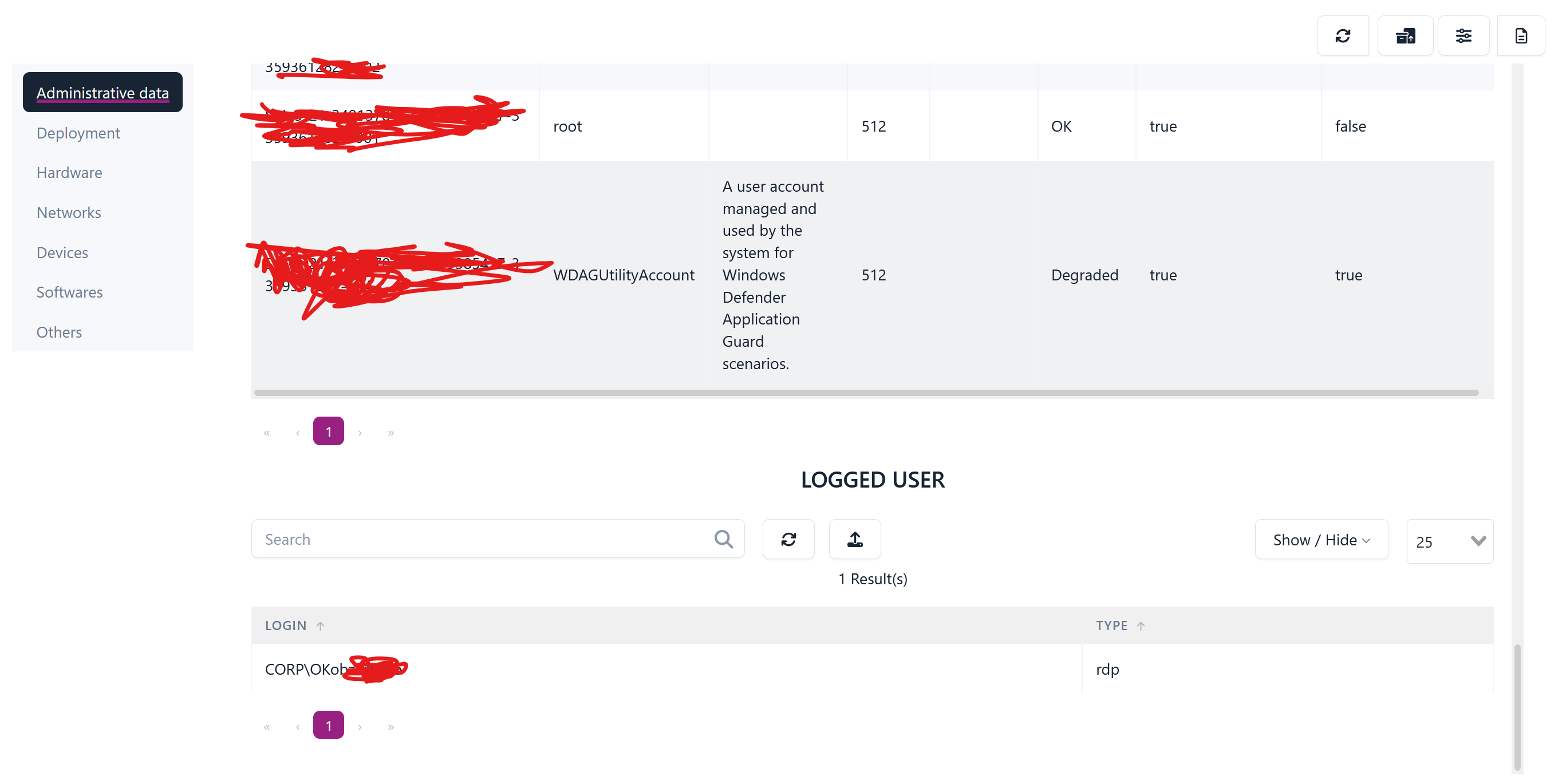This screenshot has height=784, width=1566.
Task: Switch to the Hardware section
Action: point(69,173)
